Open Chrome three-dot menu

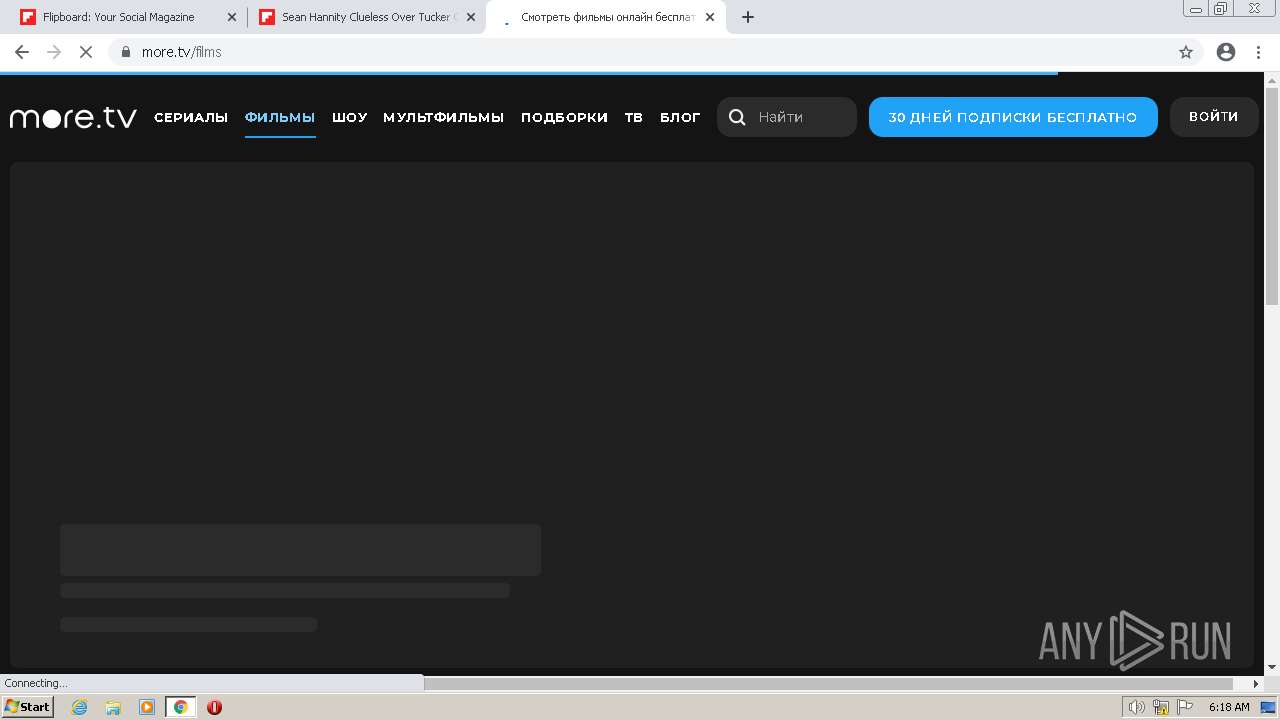click(1259, 52)
